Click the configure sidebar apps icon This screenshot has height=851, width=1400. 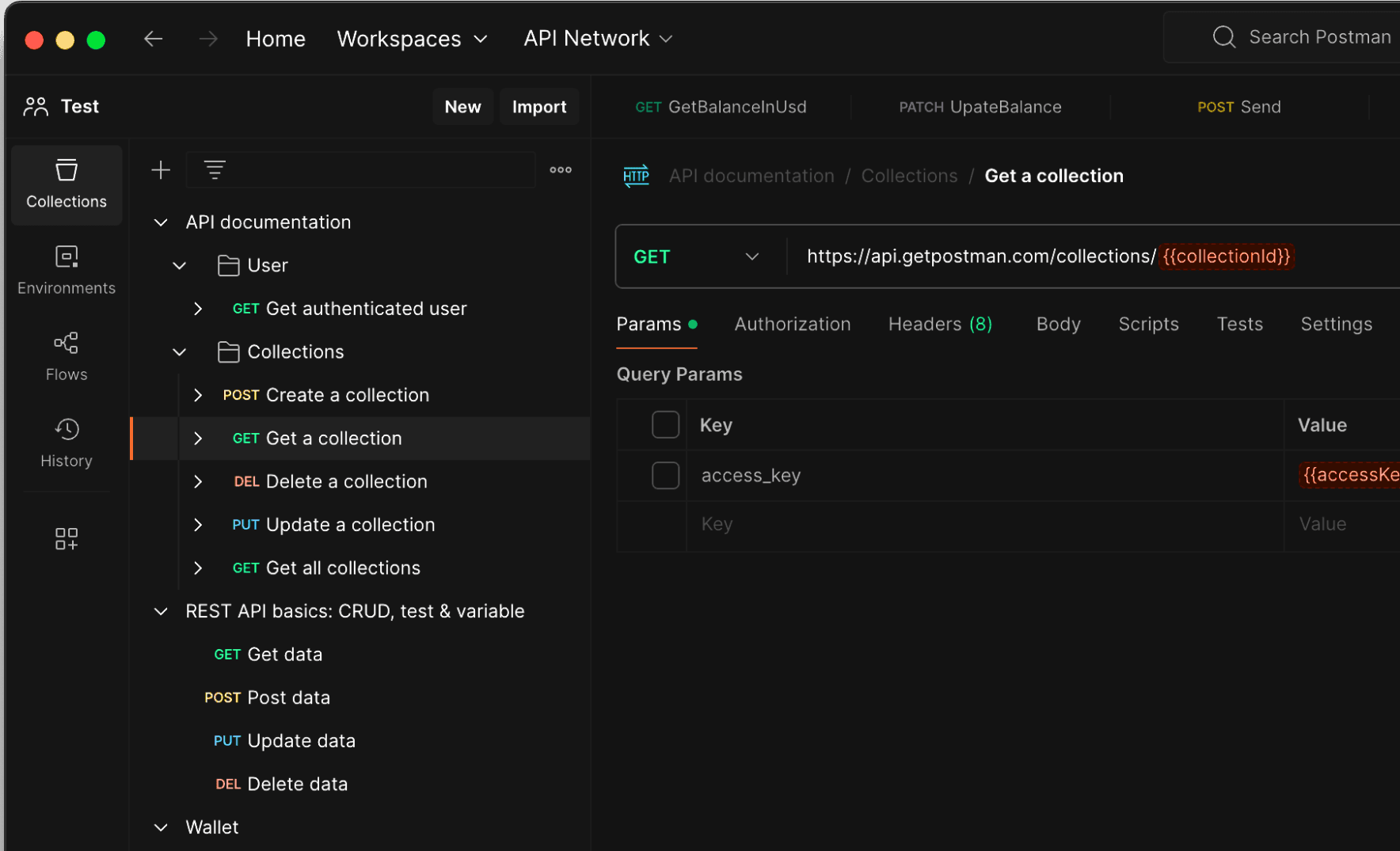67,538
